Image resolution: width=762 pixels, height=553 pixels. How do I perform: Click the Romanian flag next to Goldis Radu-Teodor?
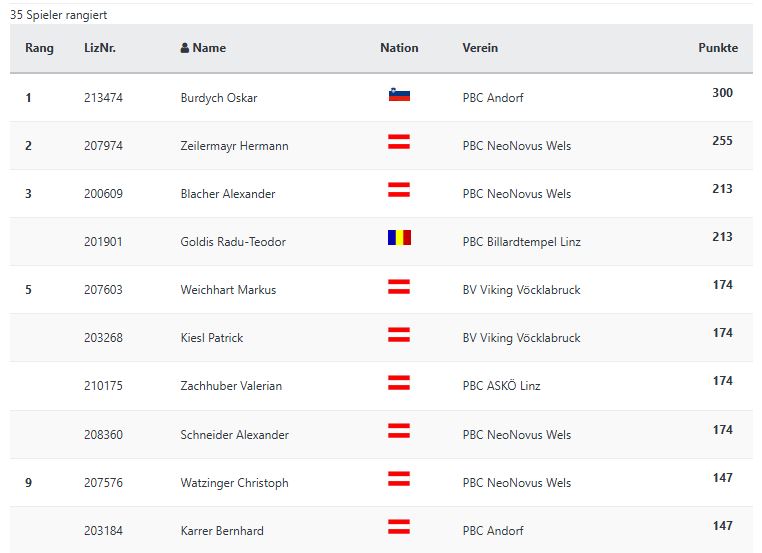399,238
